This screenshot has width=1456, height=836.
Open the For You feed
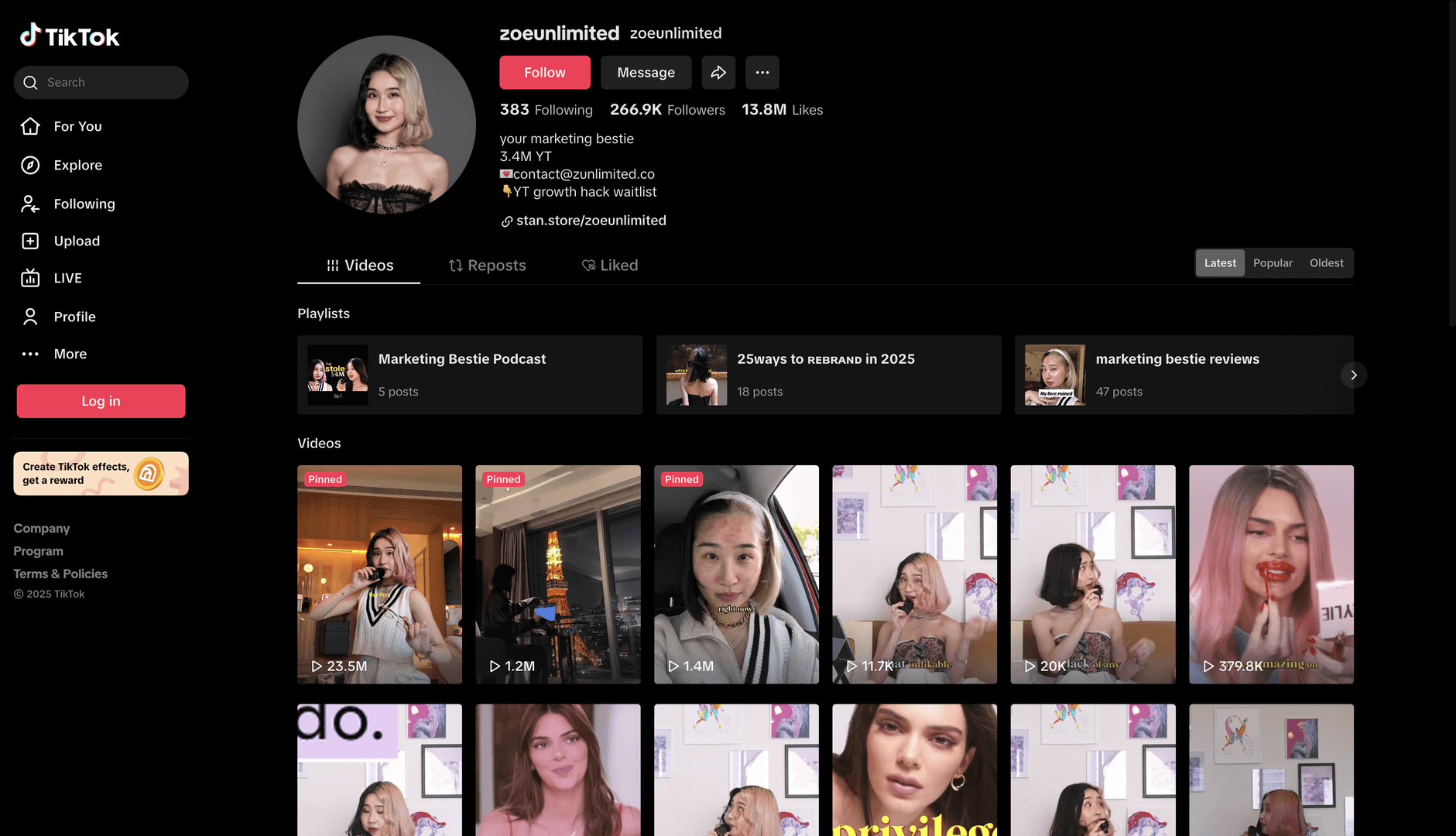pyautogui.click(x=77, y=126)
